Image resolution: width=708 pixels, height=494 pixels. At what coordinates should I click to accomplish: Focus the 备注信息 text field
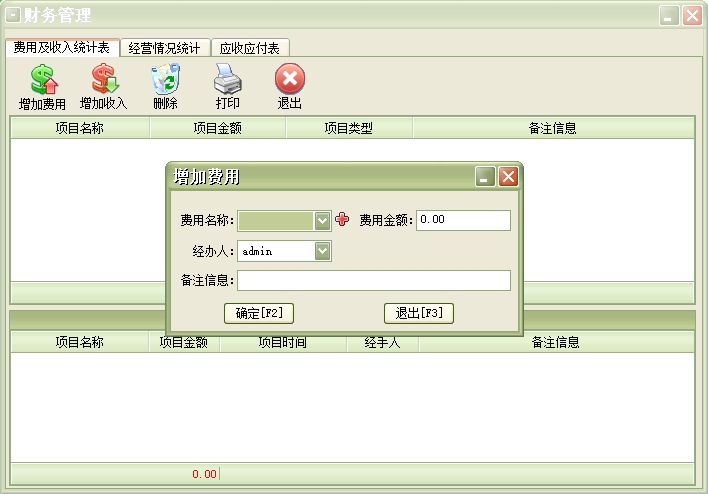point(373,281)
